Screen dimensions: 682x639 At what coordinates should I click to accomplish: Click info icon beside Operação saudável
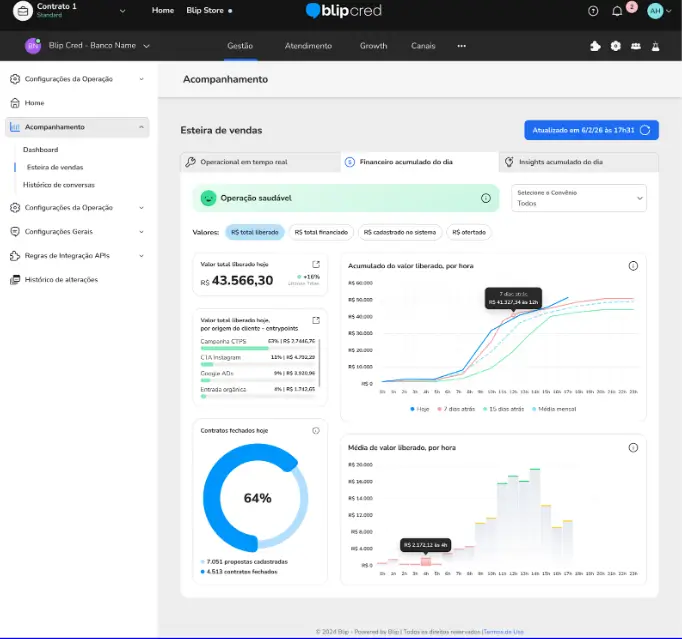(x=486, y=199)
